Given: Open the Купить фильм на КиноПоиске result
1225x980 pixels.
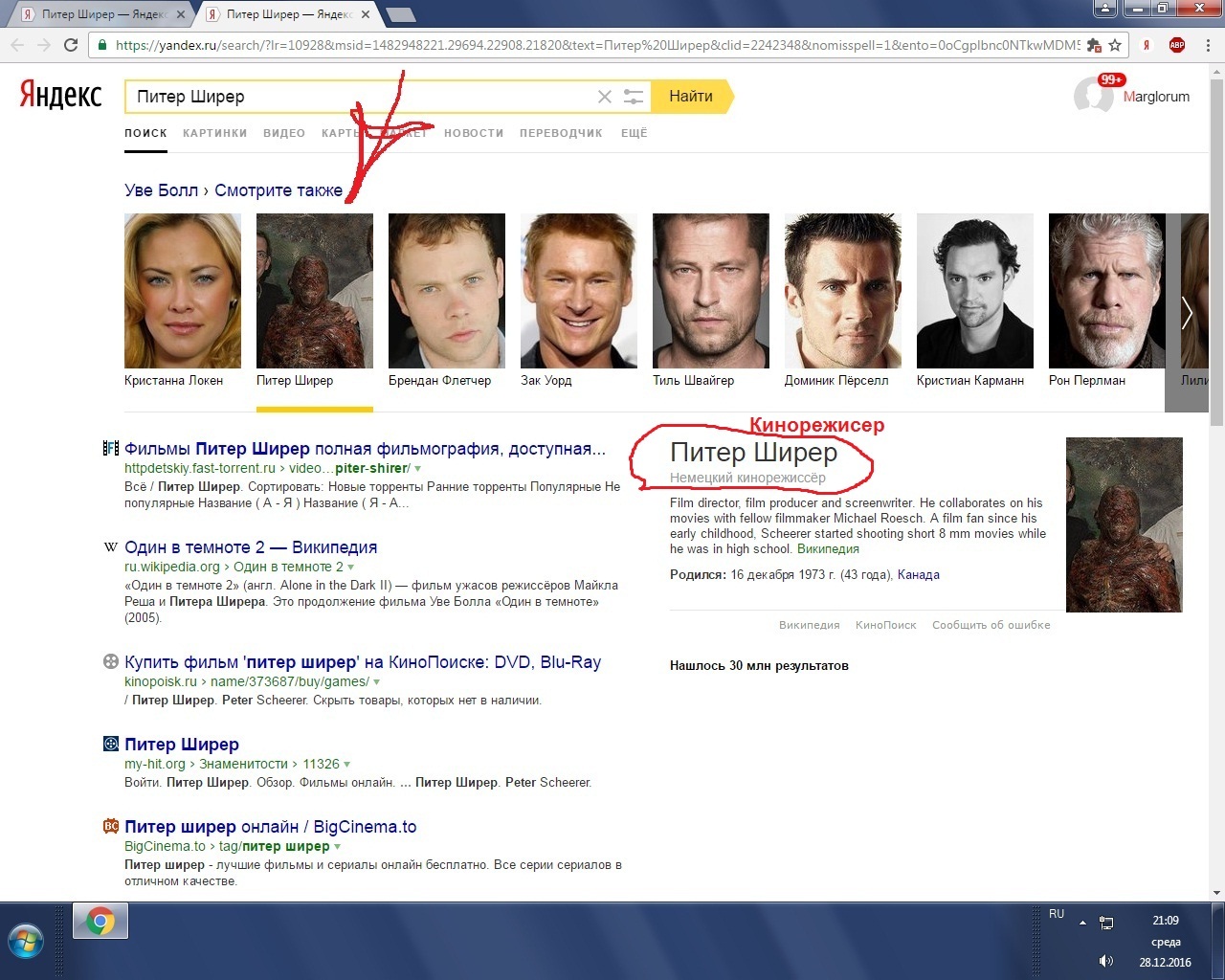Looking at the screenshot, I should 363,662.
